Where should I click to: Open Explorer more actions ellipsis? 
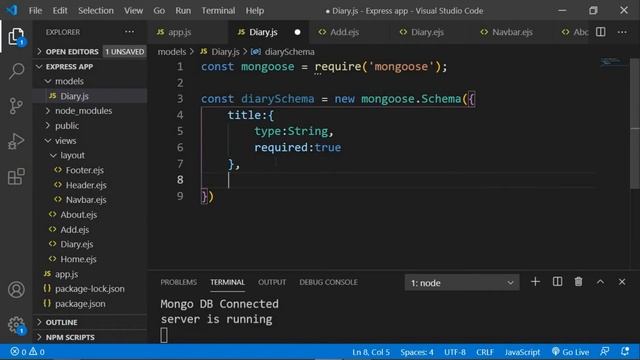click(129, 32)
